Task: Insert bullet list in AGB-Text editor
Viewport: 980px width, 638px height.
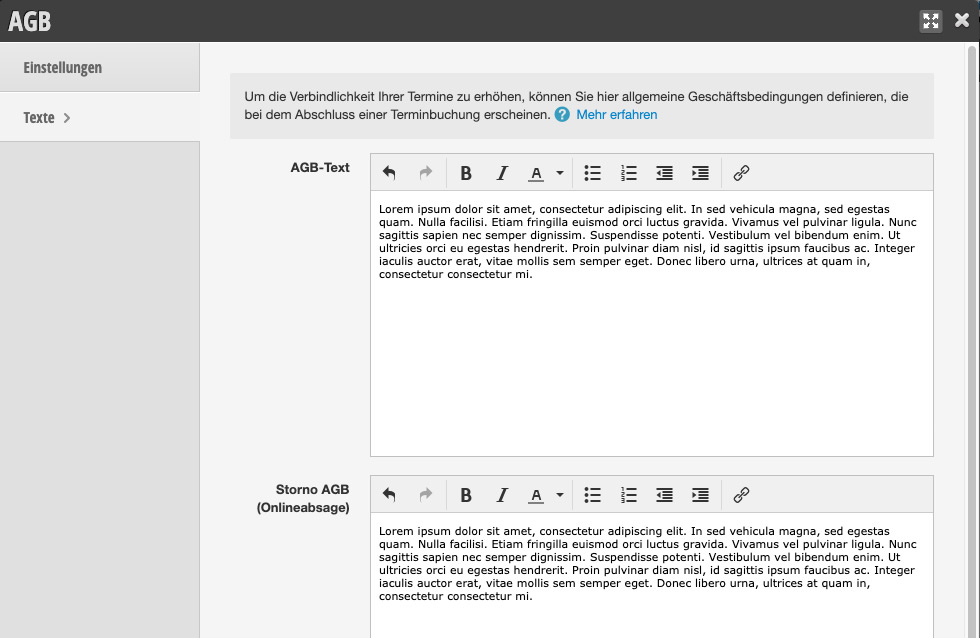Action: 592,173
